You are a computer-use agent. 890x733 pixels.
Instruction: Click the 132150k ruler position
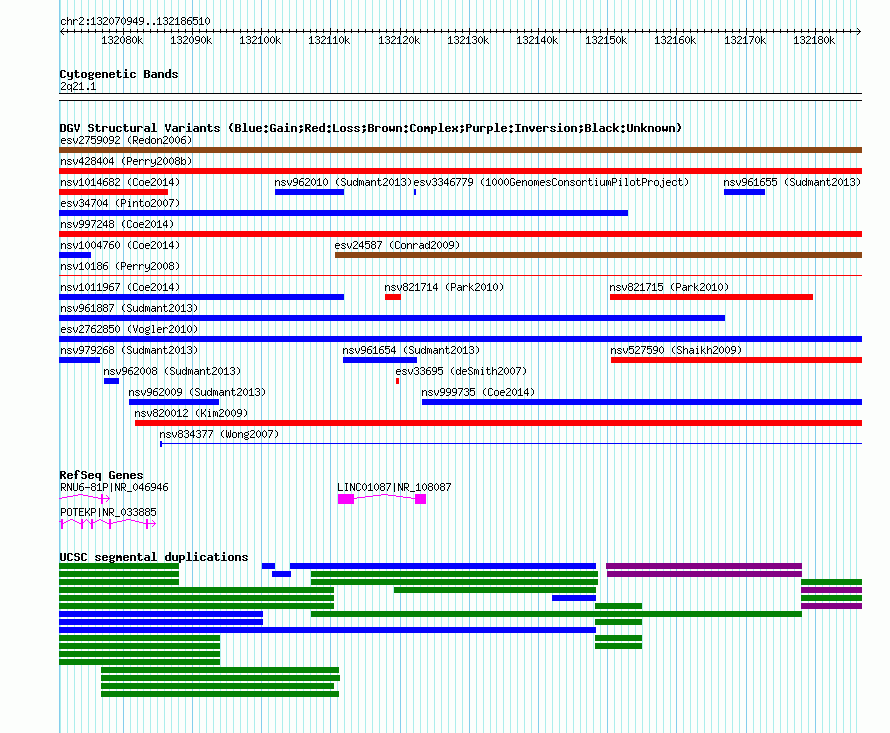(x=606, y=40)
